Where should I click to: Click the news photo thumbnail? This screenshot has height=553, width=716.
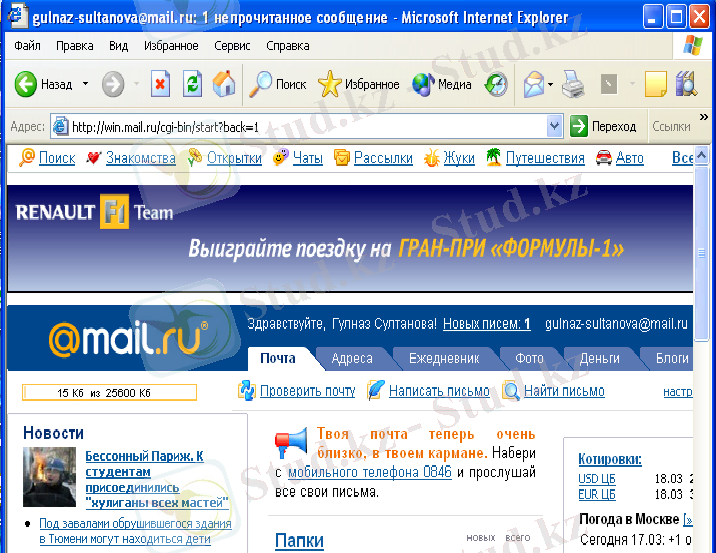[49, 477]
